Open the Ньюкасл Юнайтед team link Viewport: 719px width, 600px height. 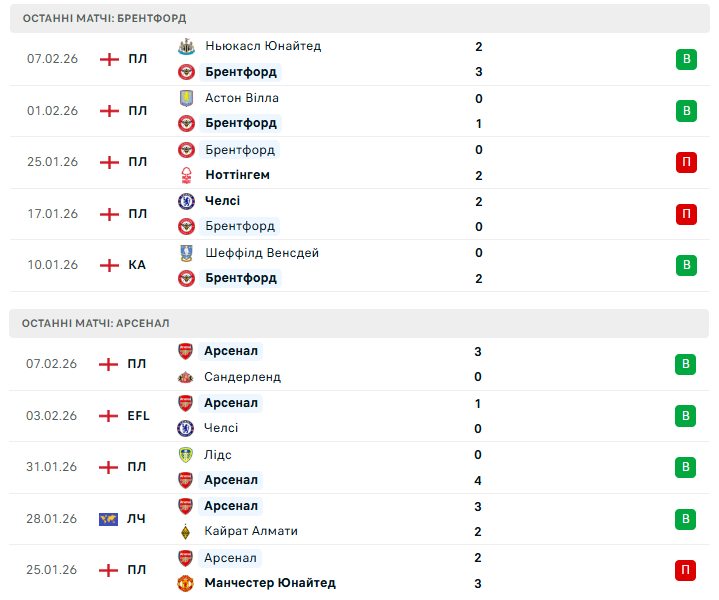(x=262, y=46)
